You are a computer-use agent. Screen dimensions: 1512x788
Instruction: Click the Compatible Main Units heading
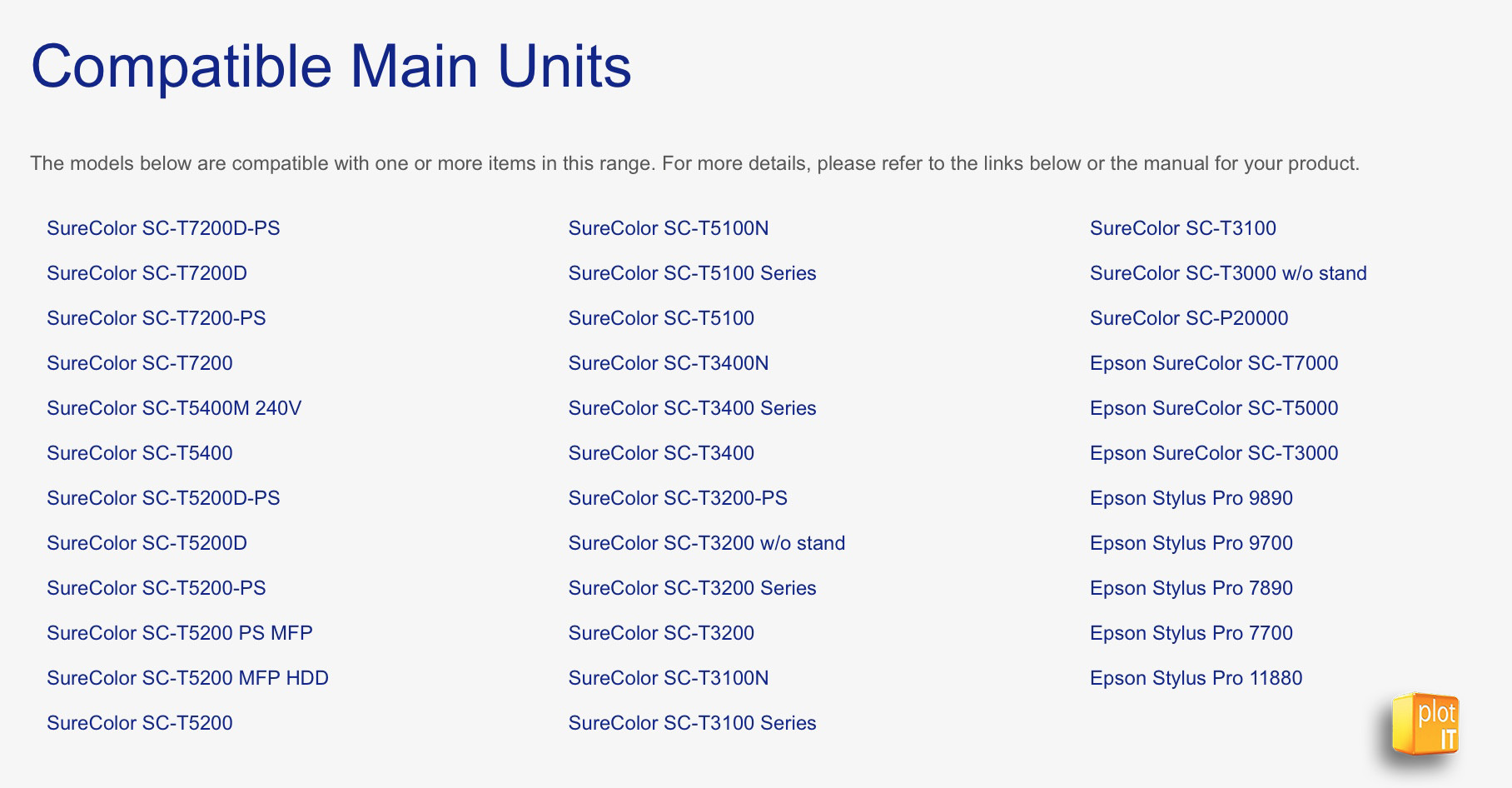click(331, 67)
